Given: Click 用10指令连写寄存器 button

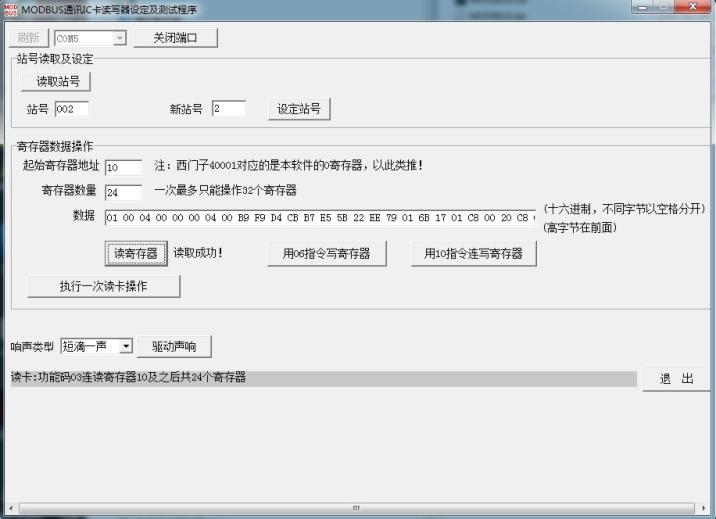Looking at the screenshot, I should [473, 254].
